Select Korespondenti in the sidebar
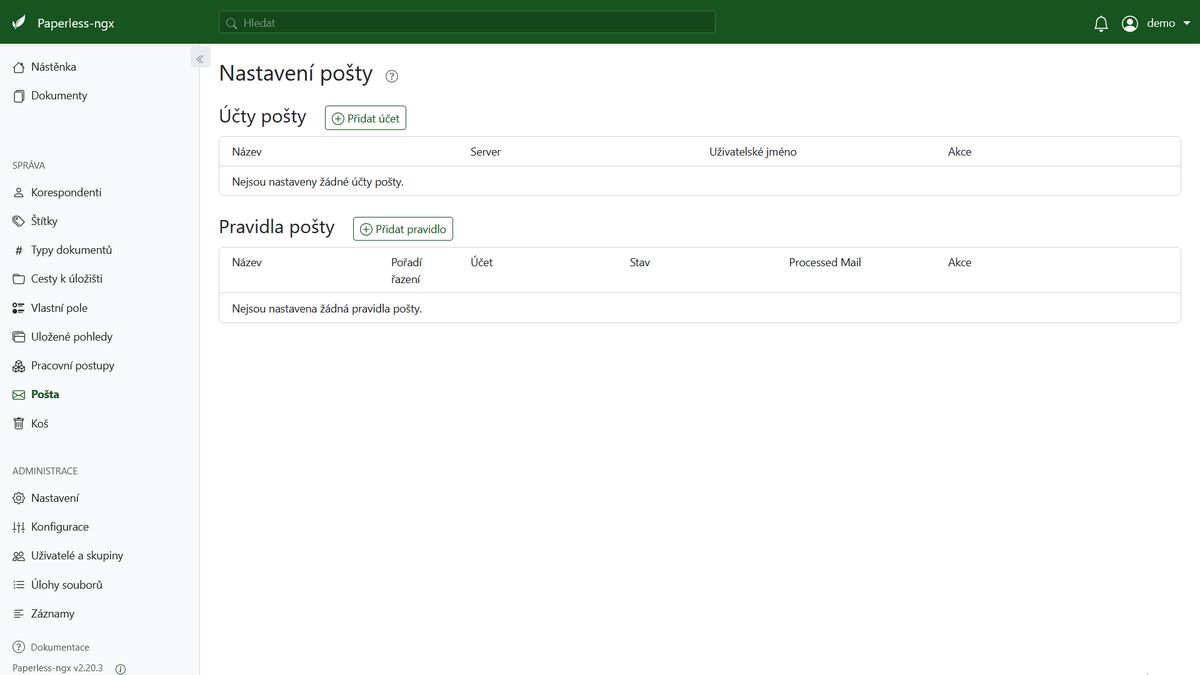The height and width of the screenshot is (675, 1200). 66,192
